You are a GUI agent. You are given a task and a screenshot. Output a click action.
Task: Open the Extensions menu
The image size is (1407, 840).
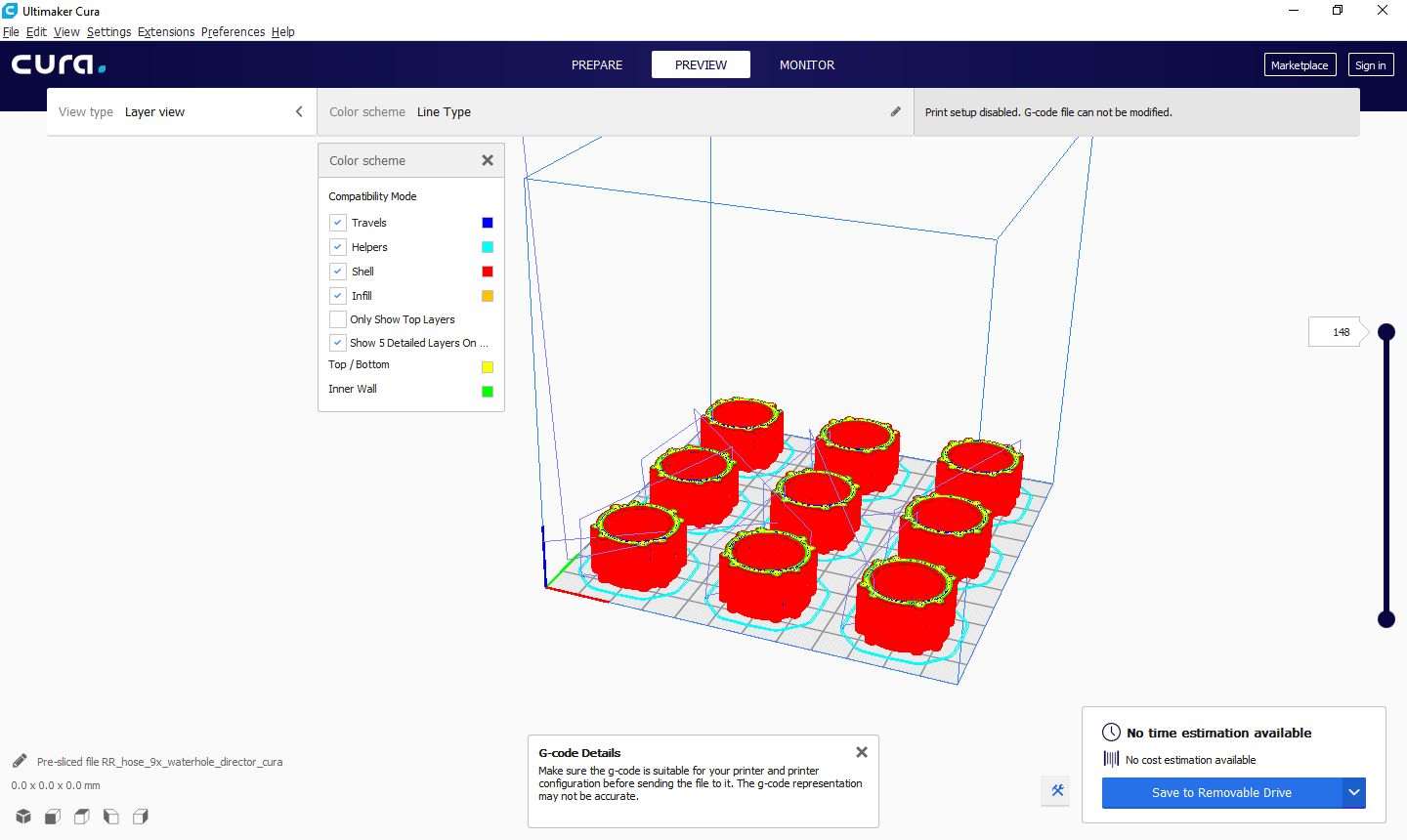165,31
